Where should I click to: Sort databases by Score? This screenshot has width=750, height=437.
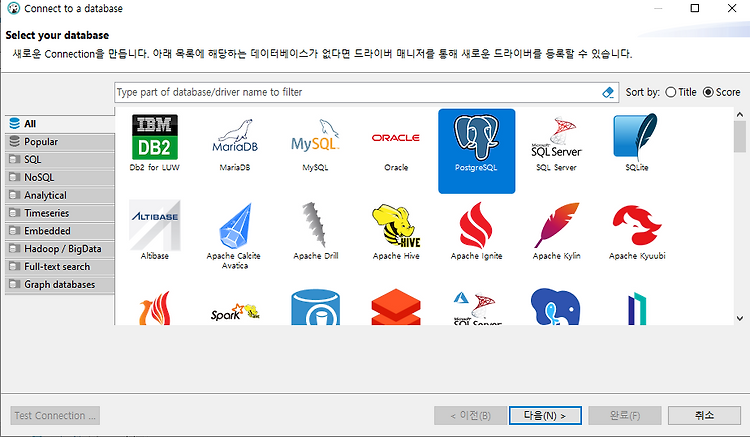click(x=721, y=92)
